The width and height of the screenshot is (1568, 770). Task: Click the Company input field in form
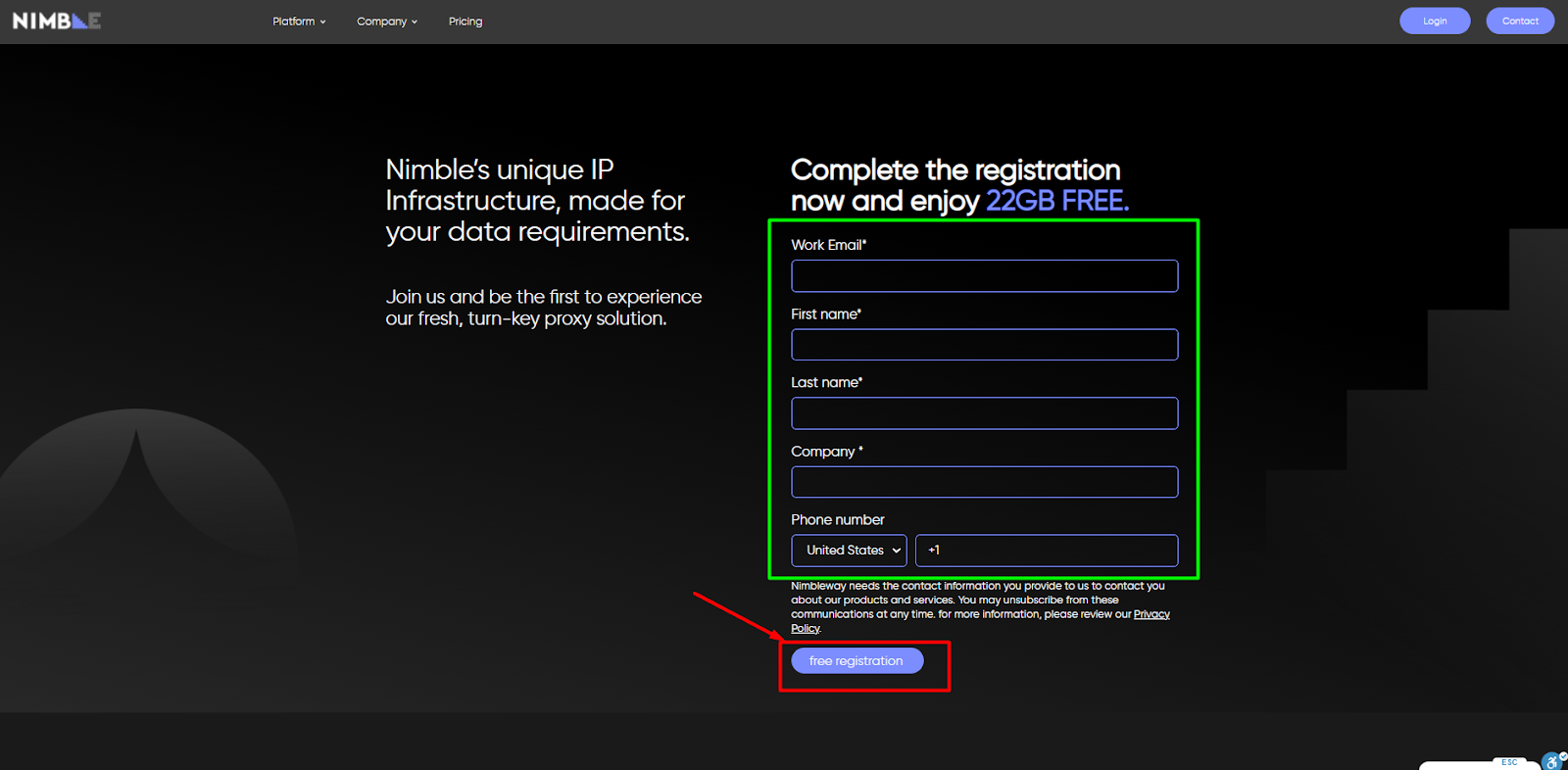pos(984,482)
